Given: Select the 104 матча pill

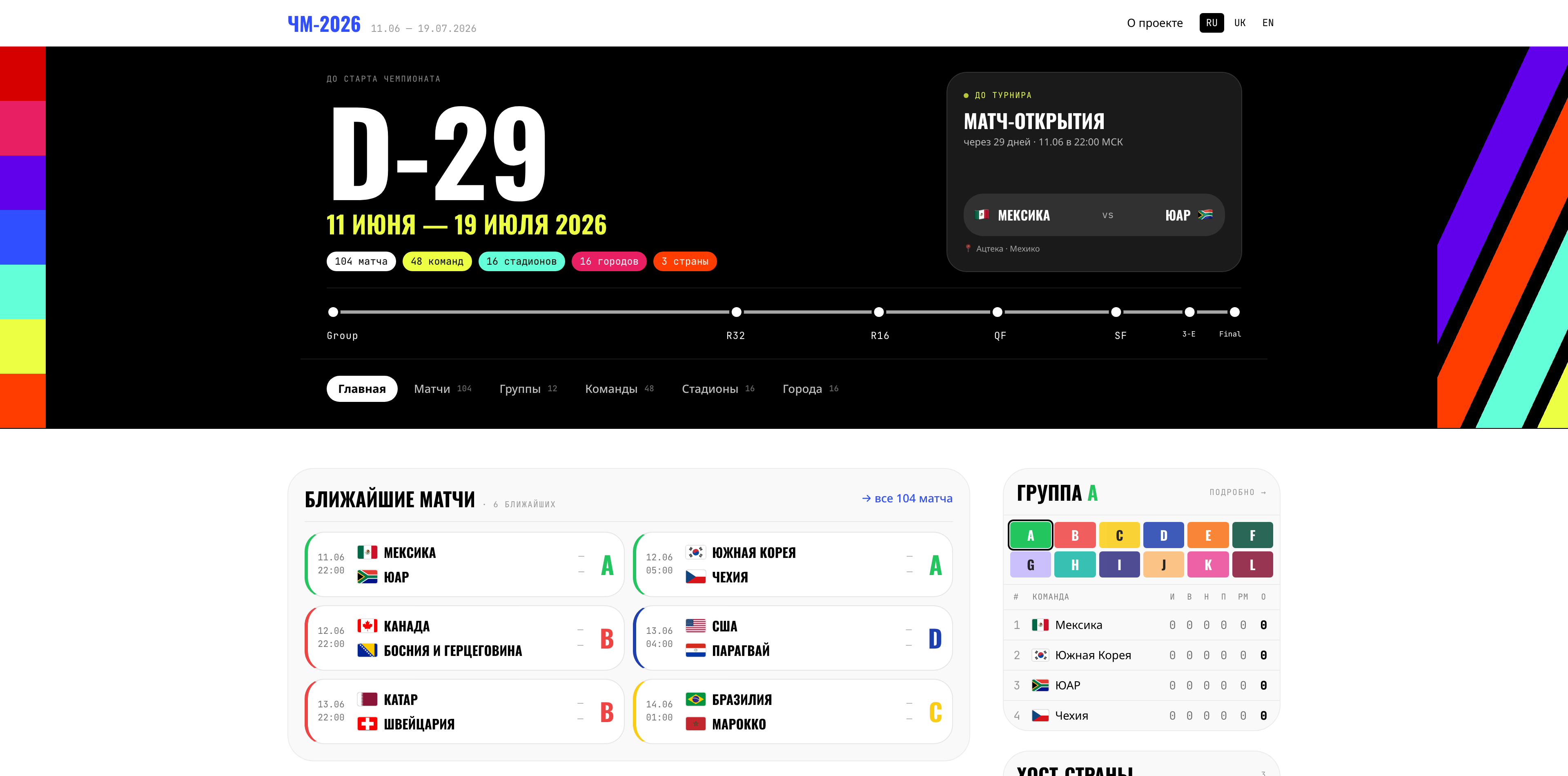Looking at the screenshot, I should point(361,261).
